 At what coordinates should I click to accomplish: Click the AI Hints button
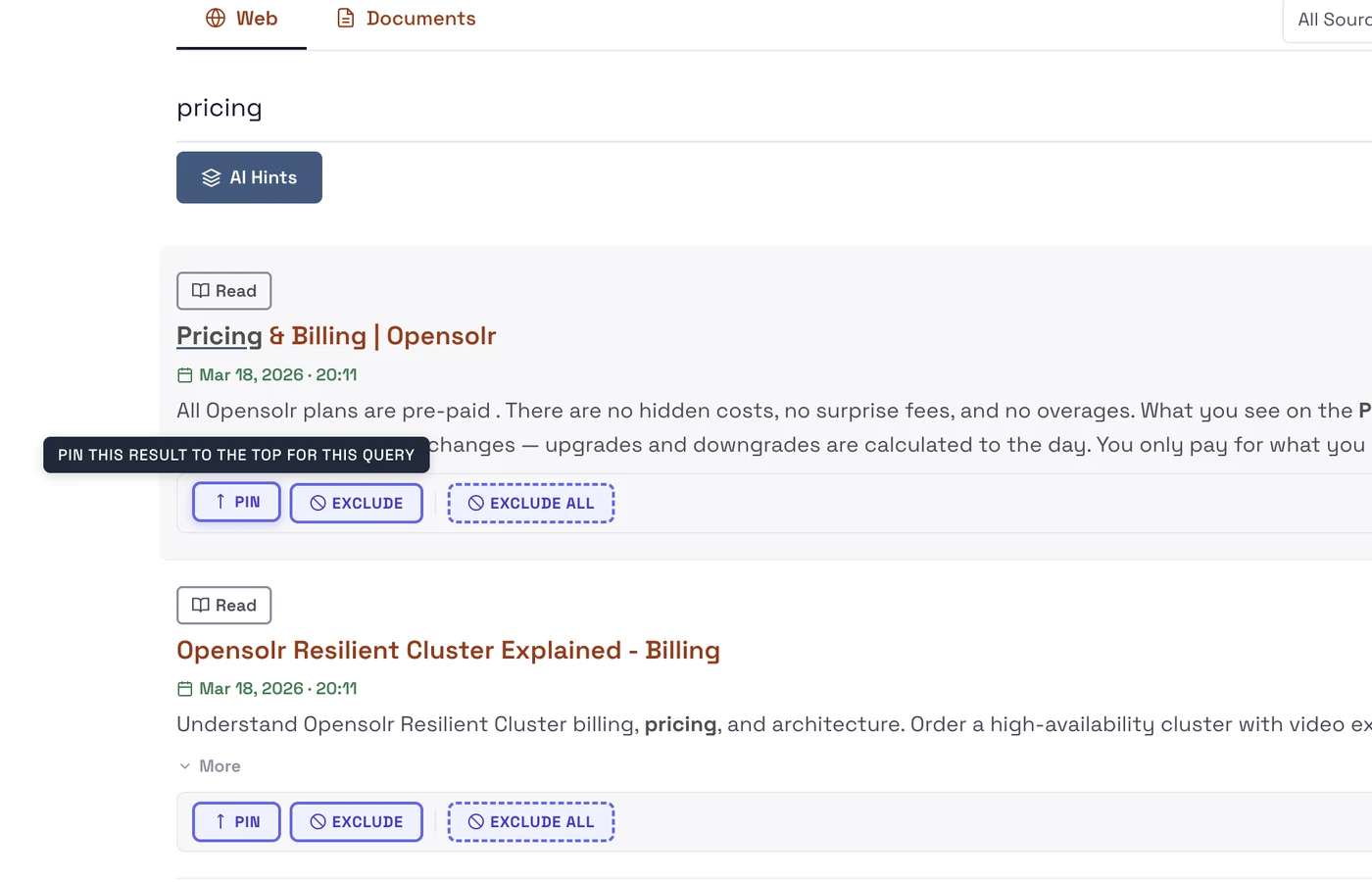pyautogui.click(x=249, y=177)
